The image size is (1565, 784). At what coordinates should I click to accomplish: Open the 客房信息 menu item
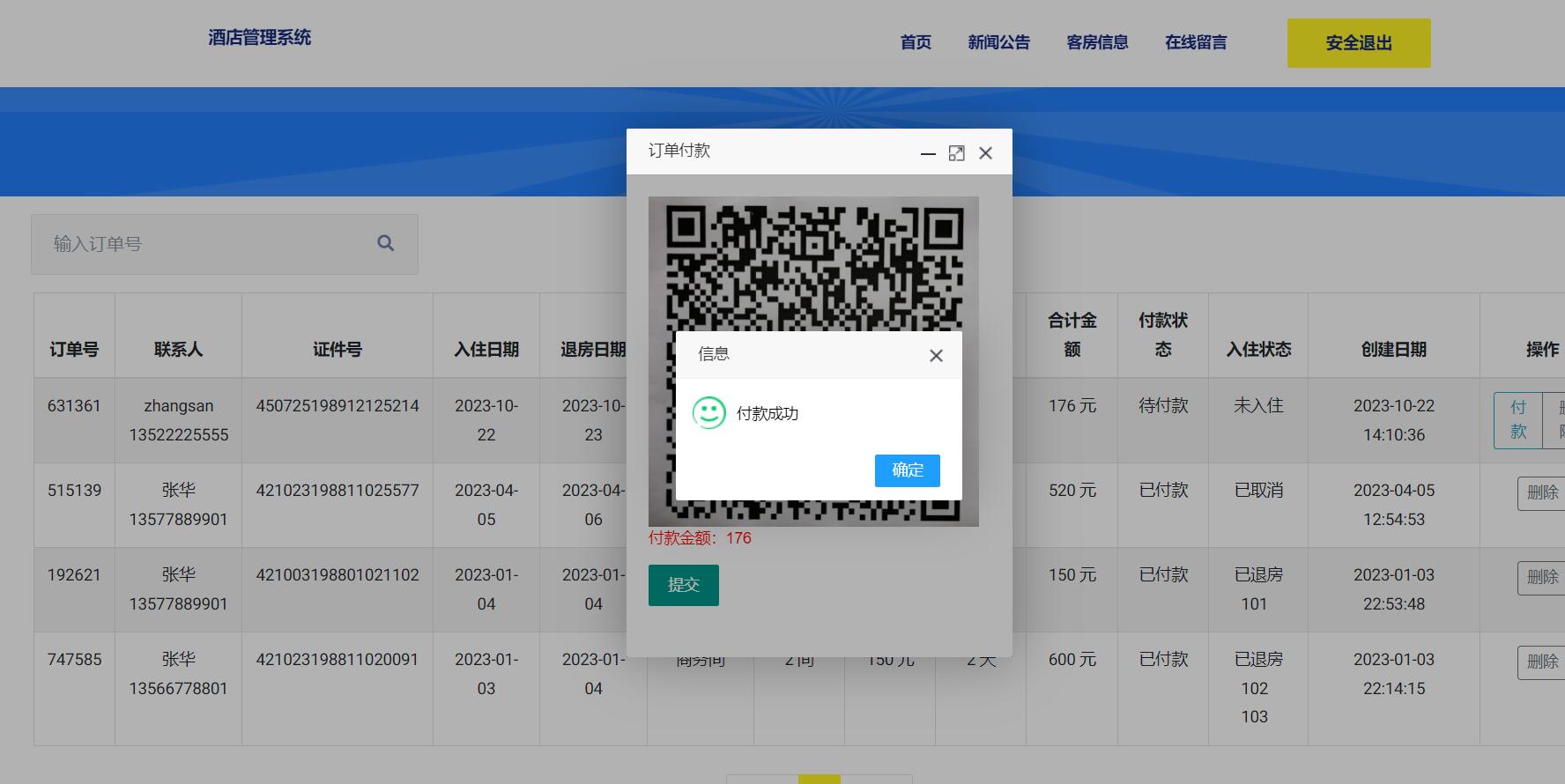pos(1097,42)
